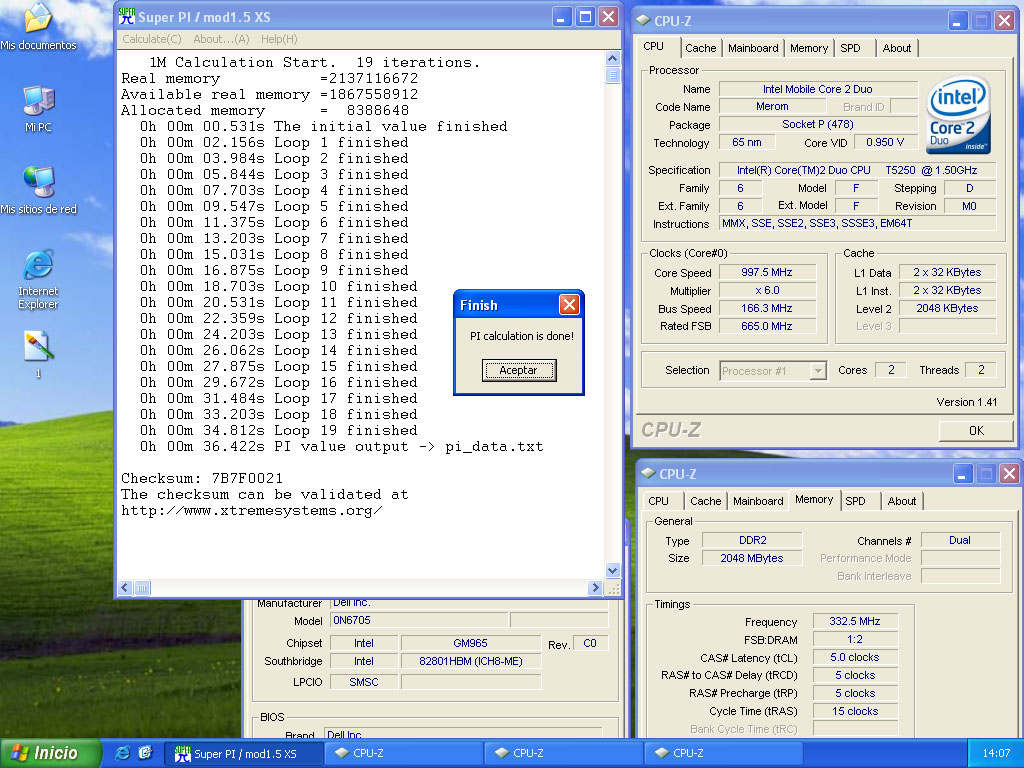Click top CPU-Z window title icon
Screen dimensions: 1024x768
click(x=643, y=21)
